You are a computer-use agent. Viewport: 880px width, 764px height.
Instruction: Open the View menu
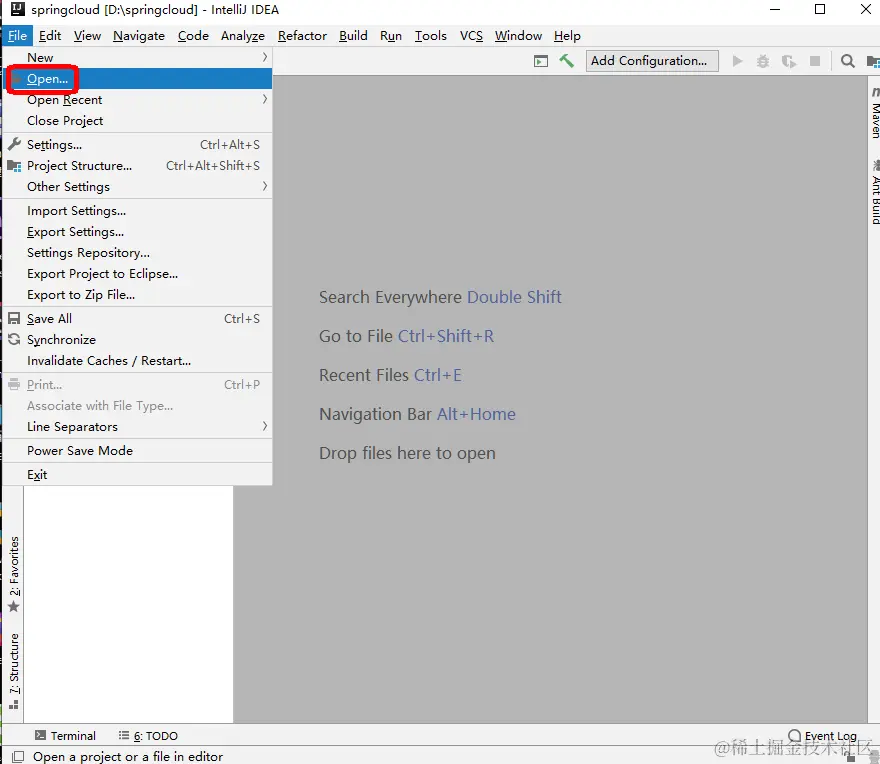click(x=87, y=36)
